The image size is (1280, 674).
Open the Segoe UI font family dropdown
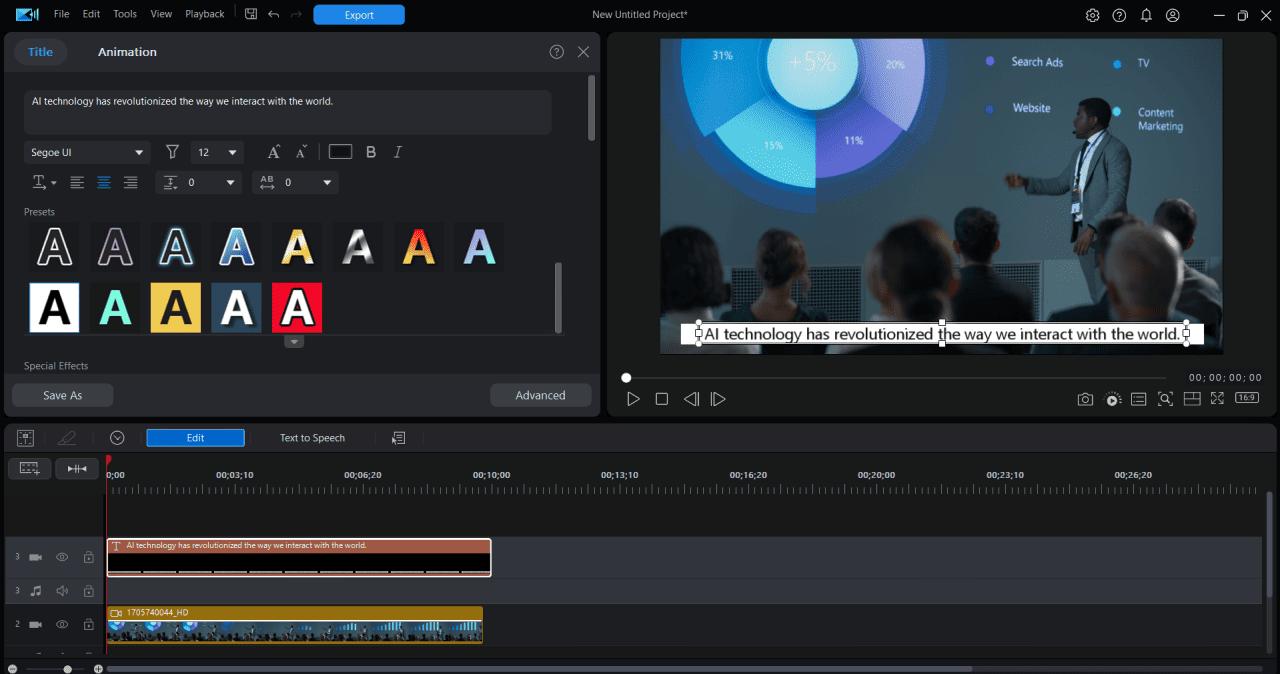tap(87, 151)
